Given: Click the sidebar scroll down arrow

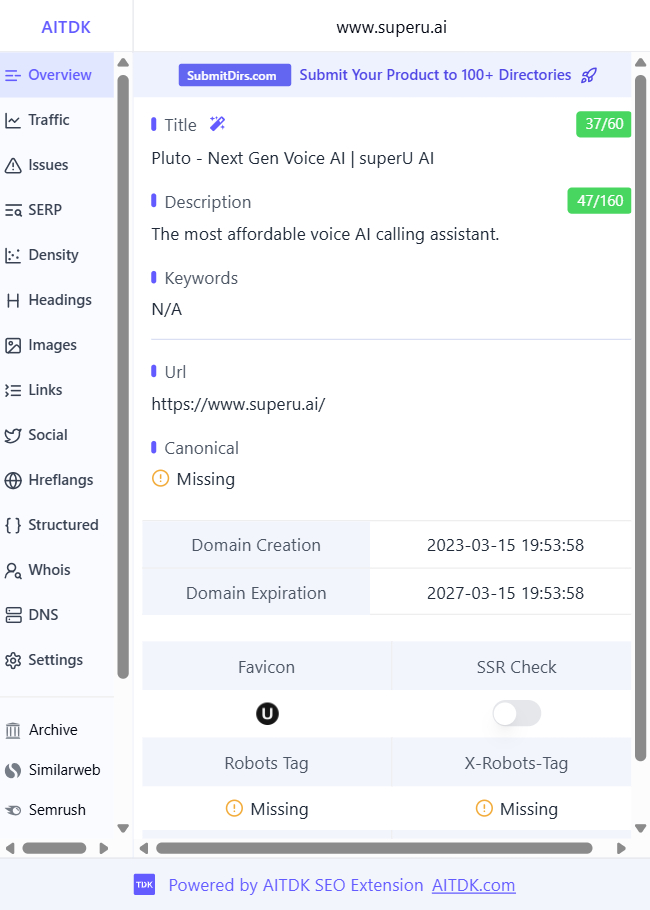Looking at the screenshot, I should 123,828.
